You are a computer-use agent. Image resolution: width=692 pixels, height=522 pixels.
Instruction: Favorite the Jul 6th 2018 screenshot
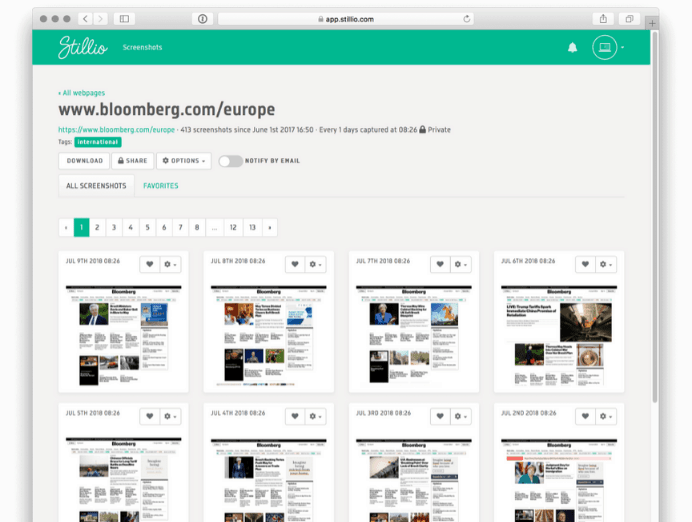point(585,264)
